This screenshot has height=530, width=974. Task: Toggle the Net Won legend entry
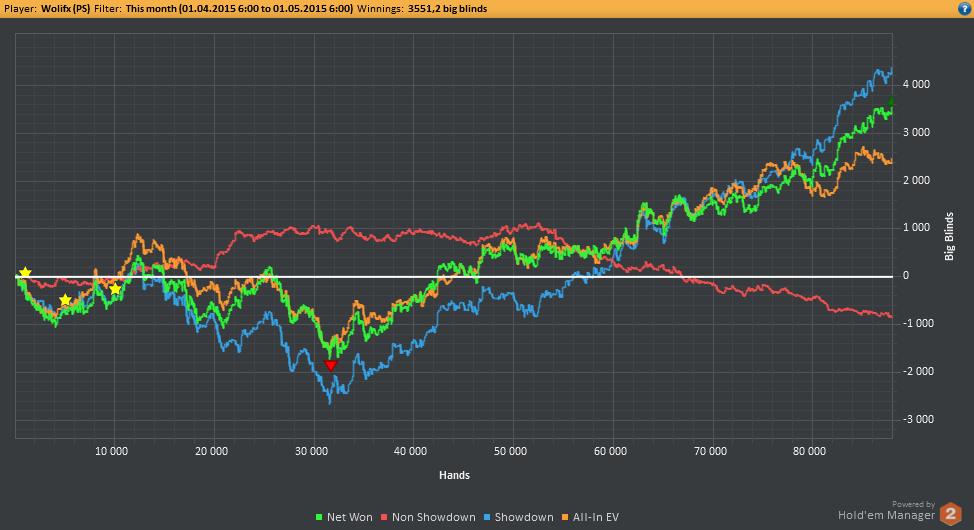(x=344, y=517)
